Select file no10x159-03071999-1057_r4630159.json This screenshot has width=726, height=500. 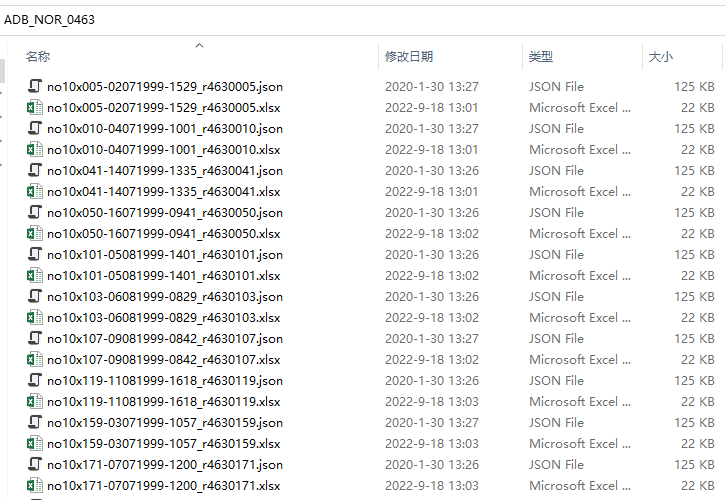click(x=165, y=422)
